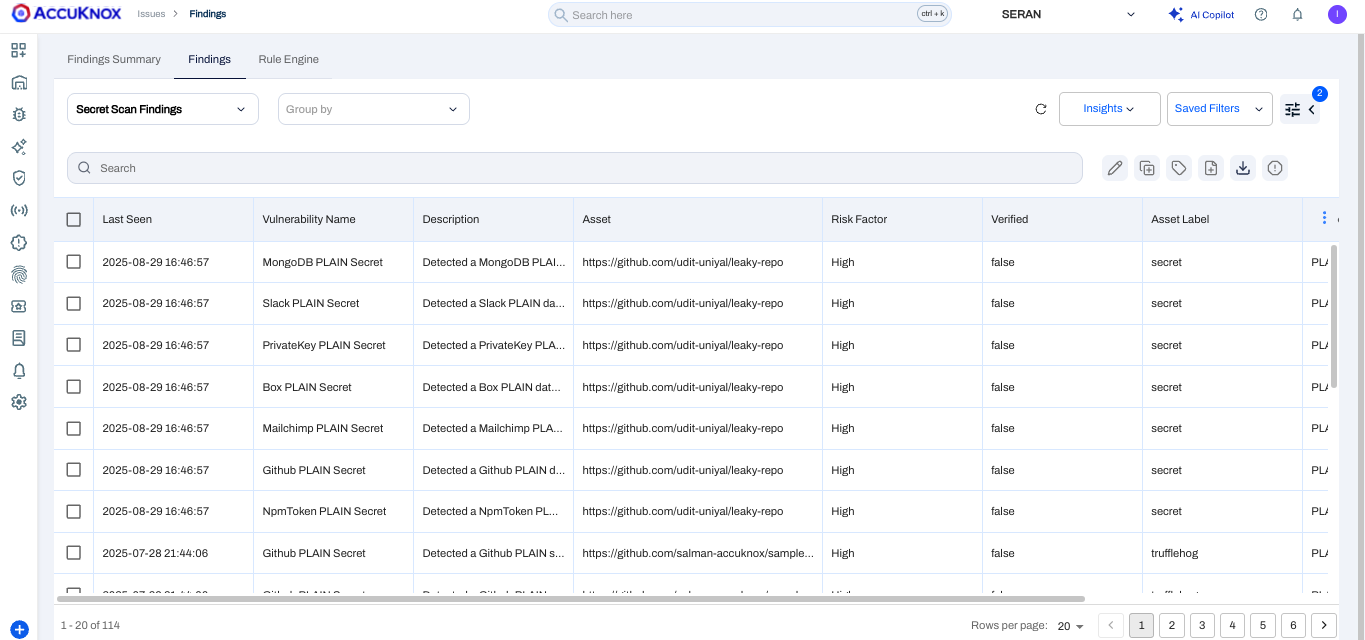Click the refresh icon beside Insights

[x=1040, y=109]
